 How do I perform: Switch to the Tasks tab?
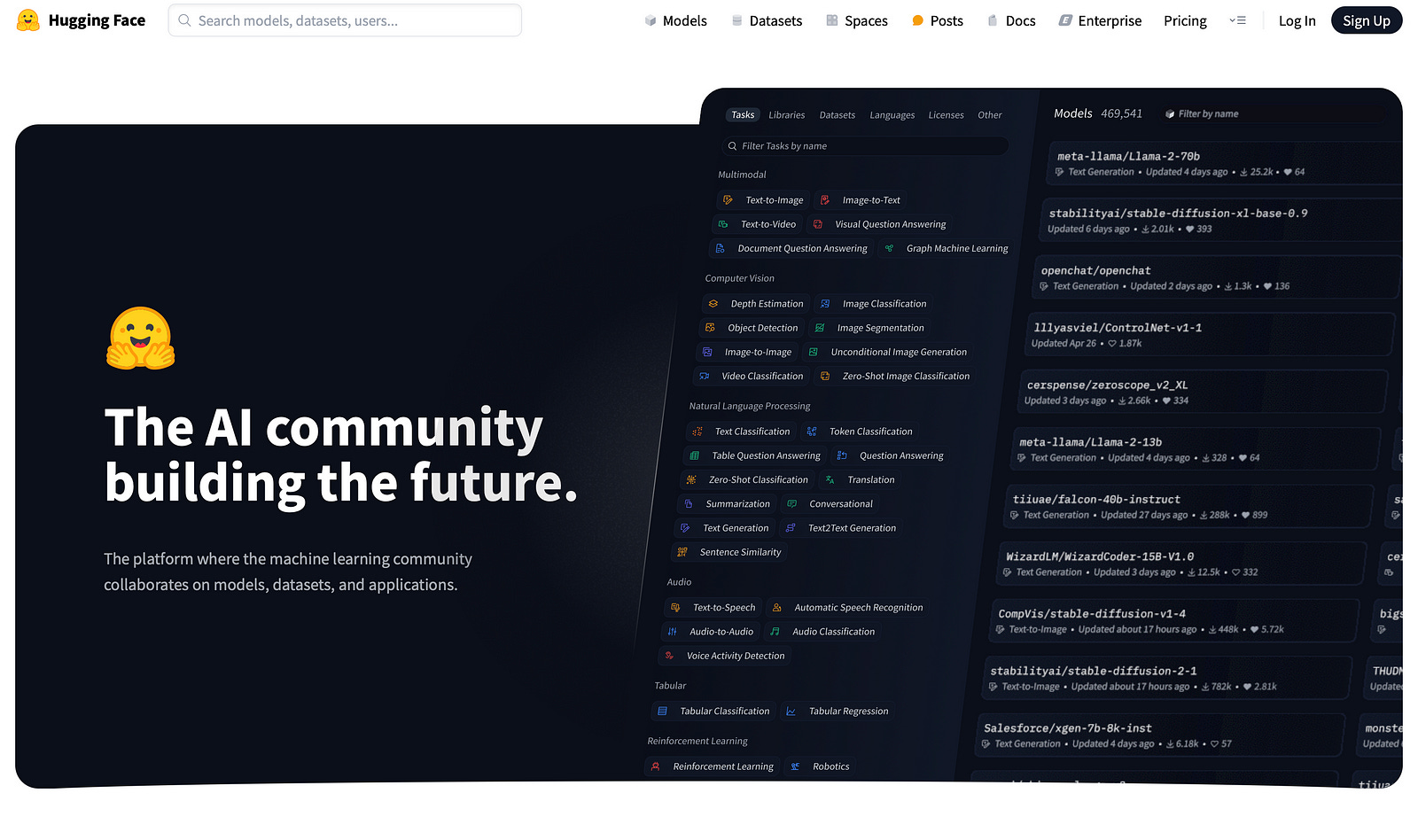743,115
